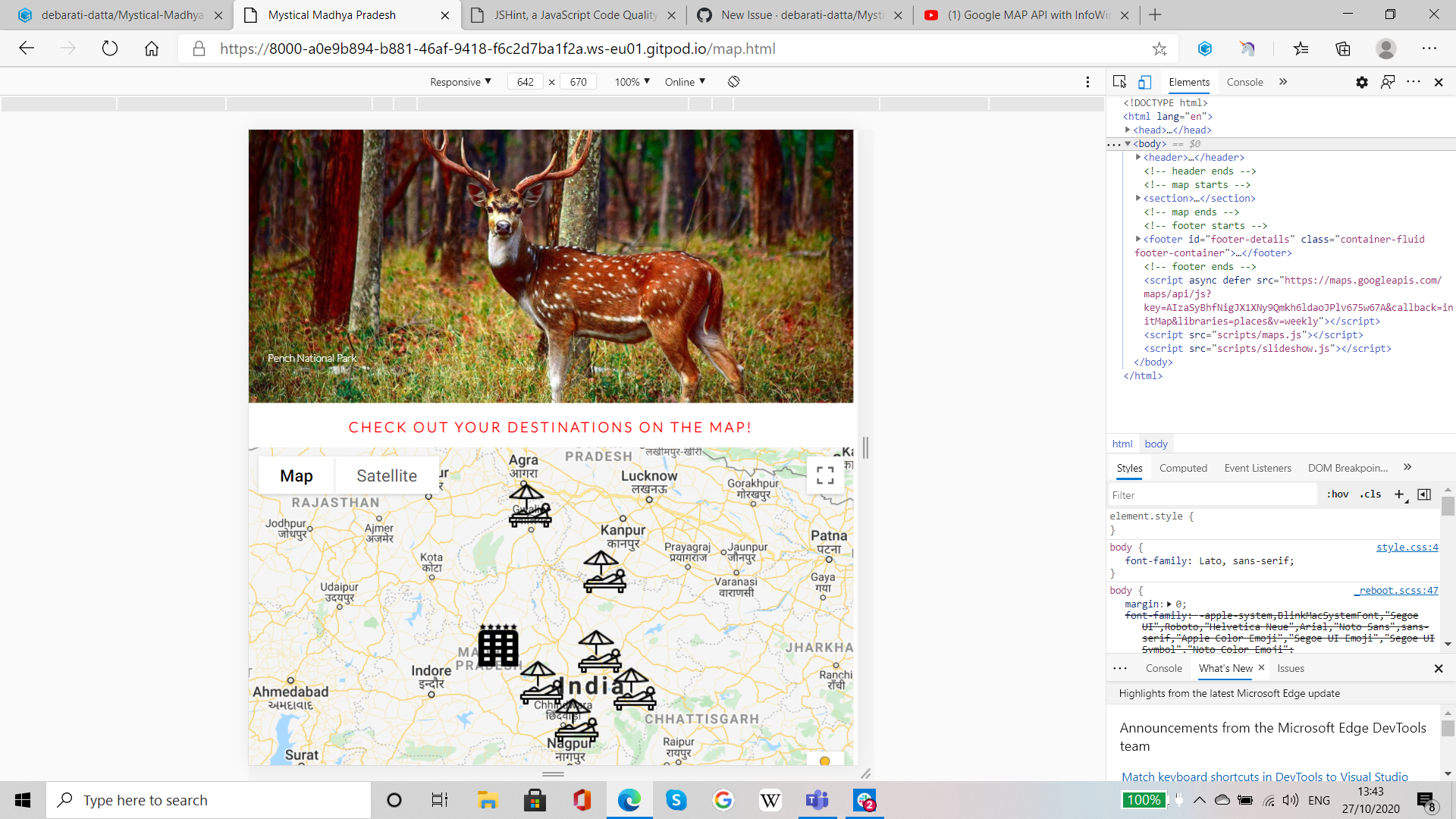This screenshot has height=819, width=1456.
Task: Toggle .cls class editor in Styles pane
Action: coord(1370,494)
